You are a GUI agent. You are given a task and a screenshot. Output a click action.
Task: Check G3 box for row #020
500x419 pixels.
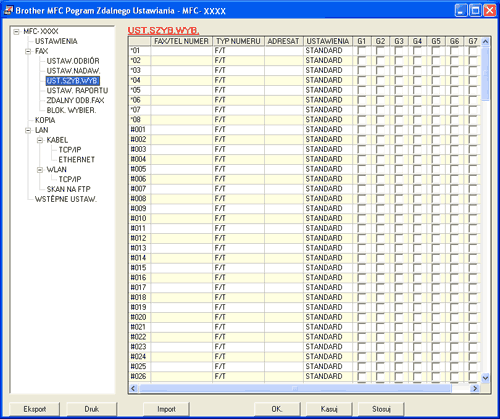click(x=398, y=317)
